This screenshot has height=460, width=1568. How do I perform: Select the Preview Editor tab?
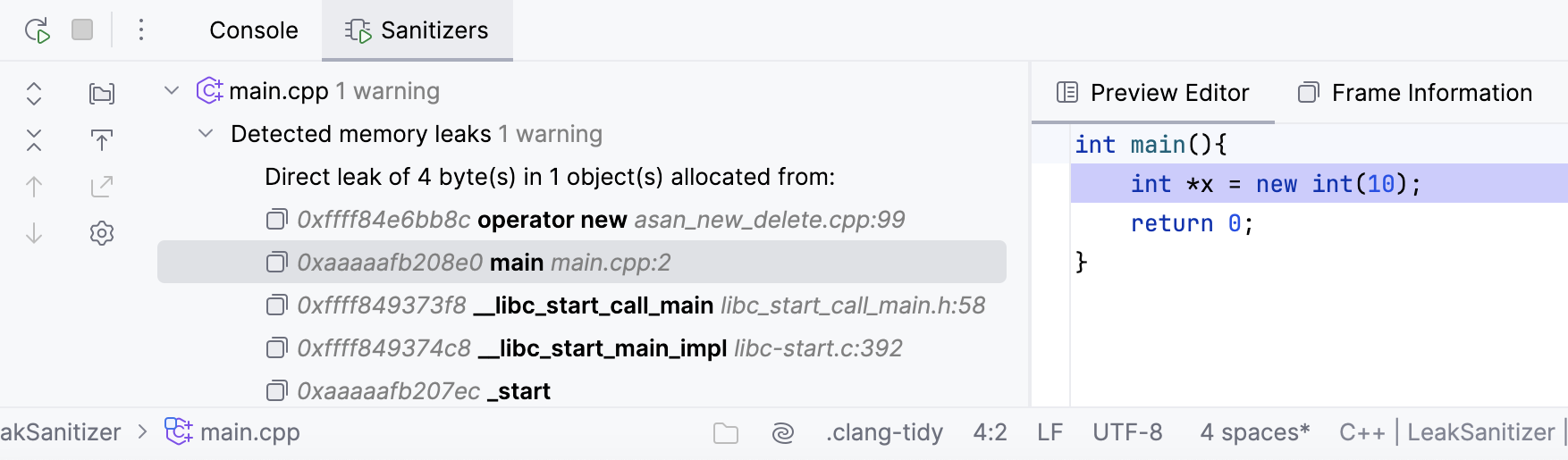coord(1153,93)
